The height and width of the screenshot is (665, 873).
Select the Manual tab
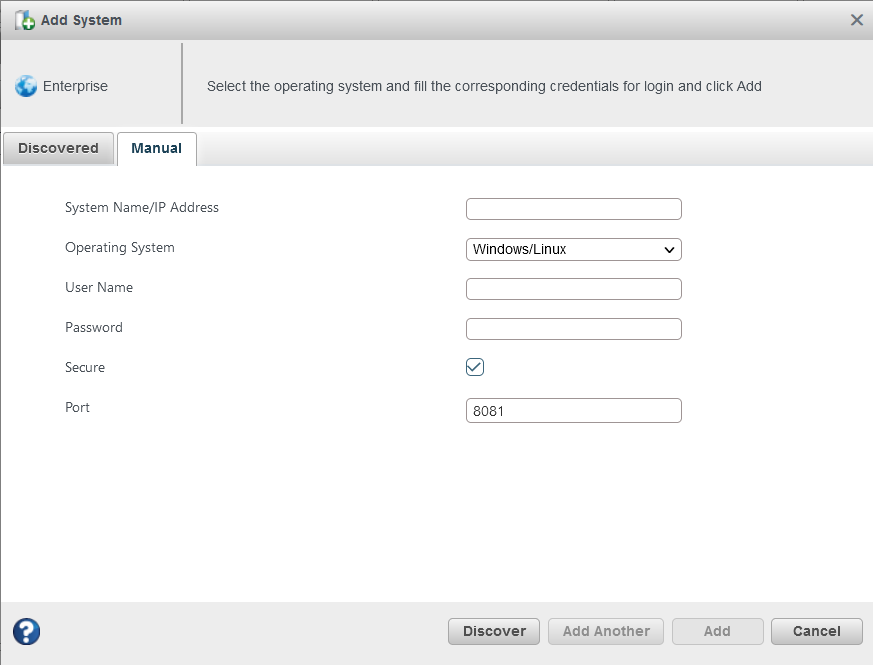156,148
